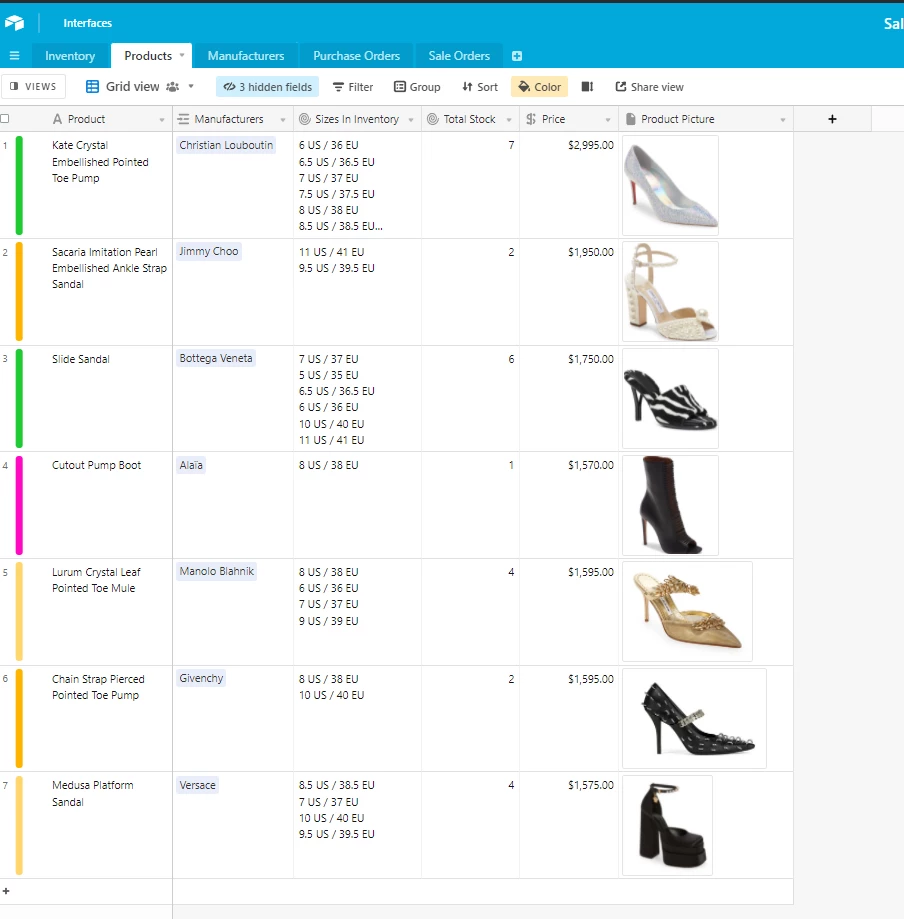Open the Group options
The image size is (904, 919).
tap(417, 87)
